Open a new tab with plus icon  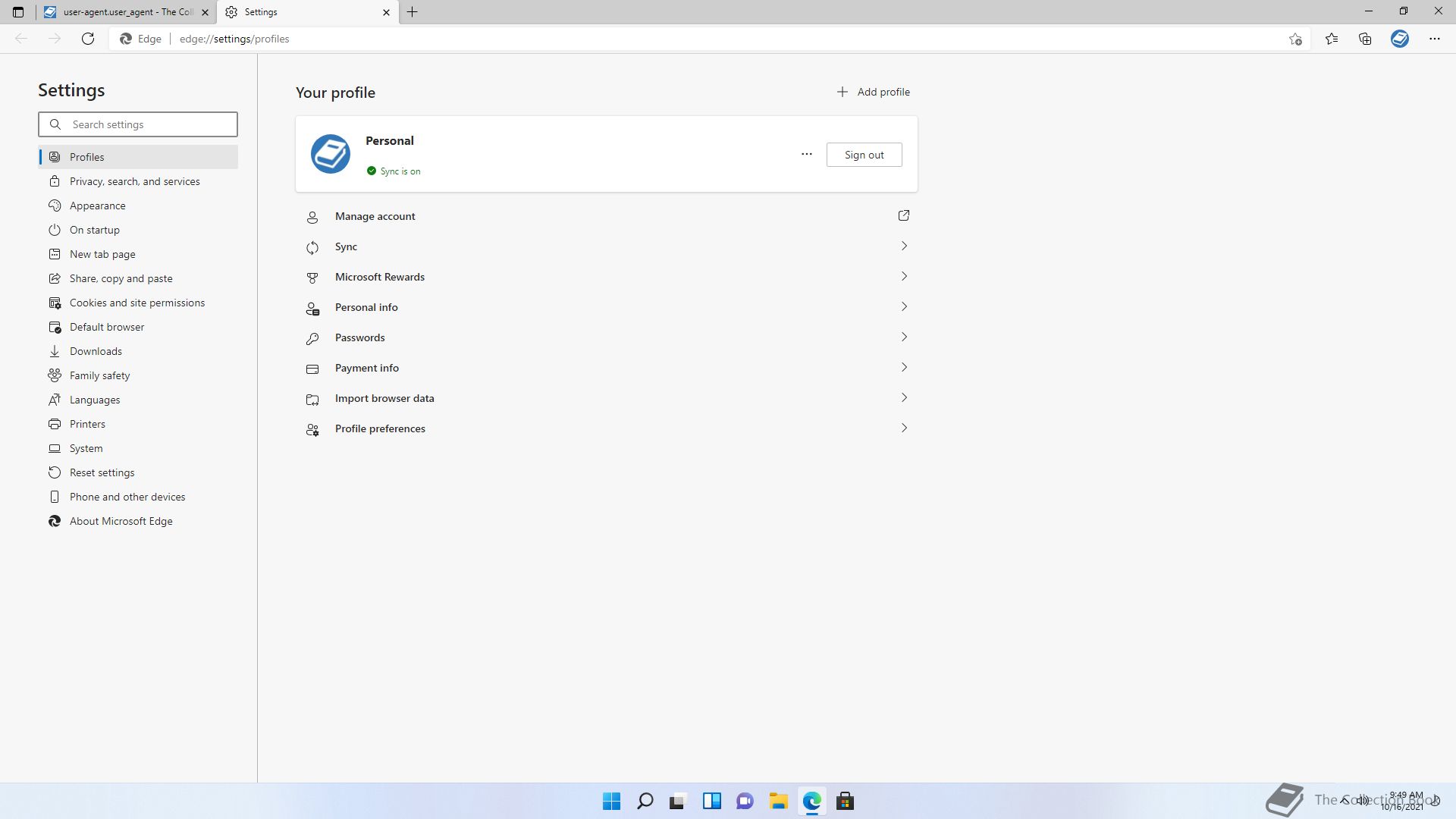coord(413,12)
